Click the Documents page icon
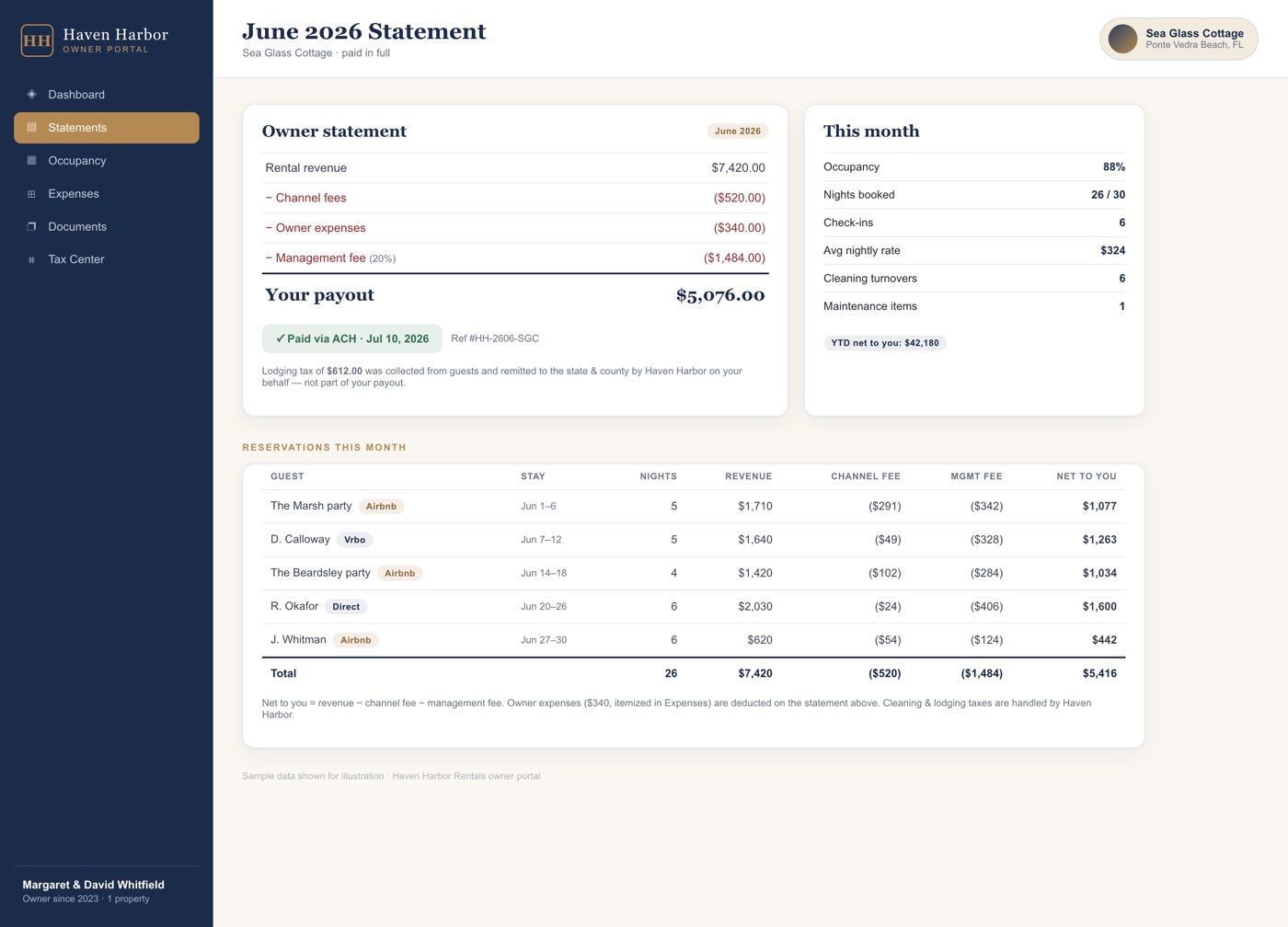 [x=31, y=226]
